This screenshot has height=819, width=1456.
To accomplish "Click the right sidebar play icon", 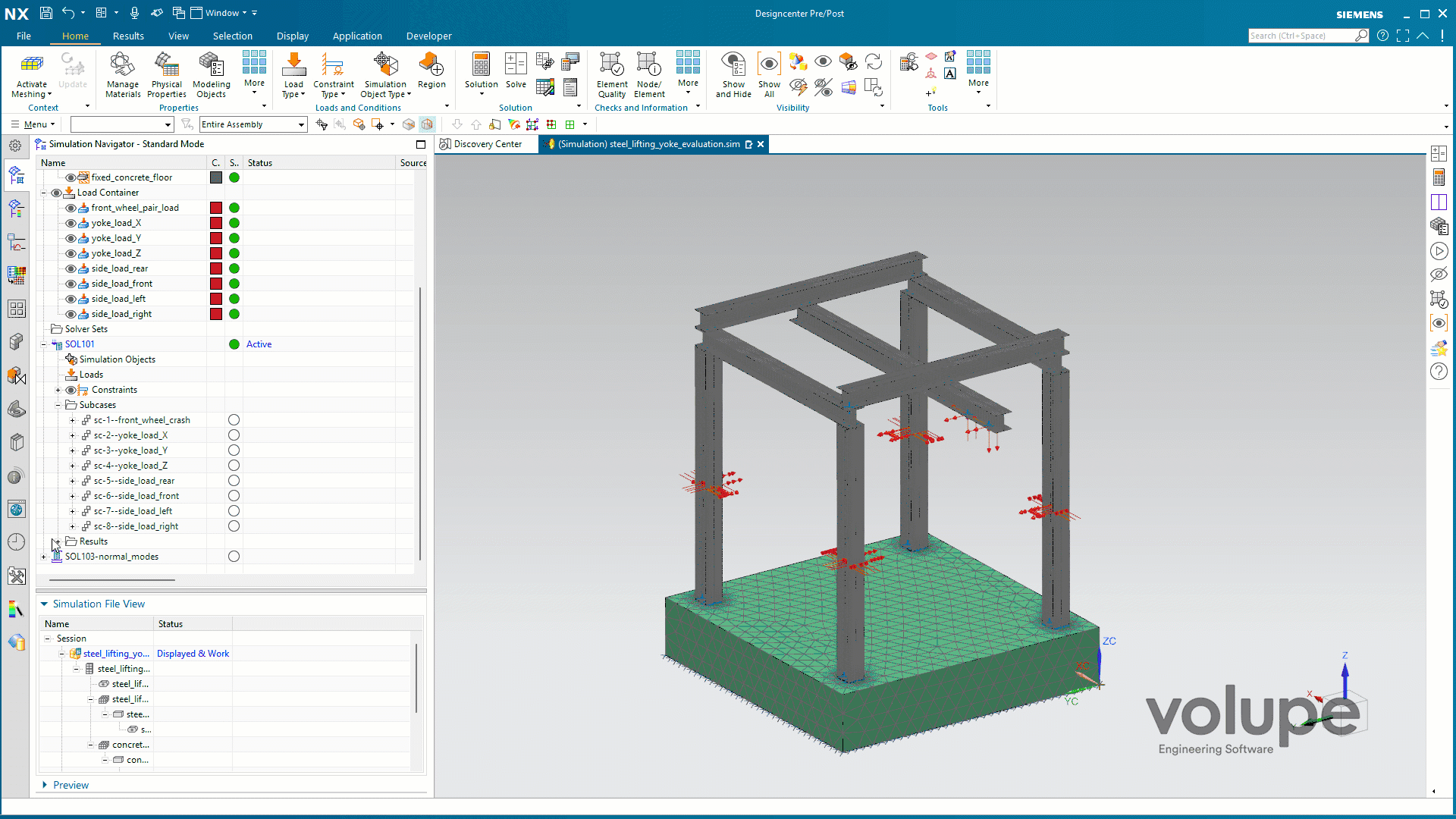I will tap(1439, 251).
